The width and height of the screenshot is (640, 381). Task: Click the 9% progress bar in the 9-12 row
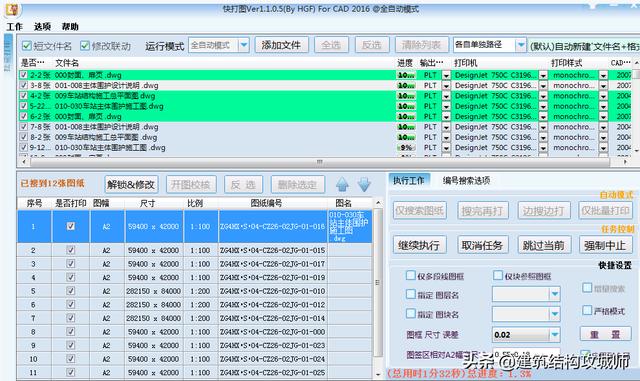tap(406, 147)
